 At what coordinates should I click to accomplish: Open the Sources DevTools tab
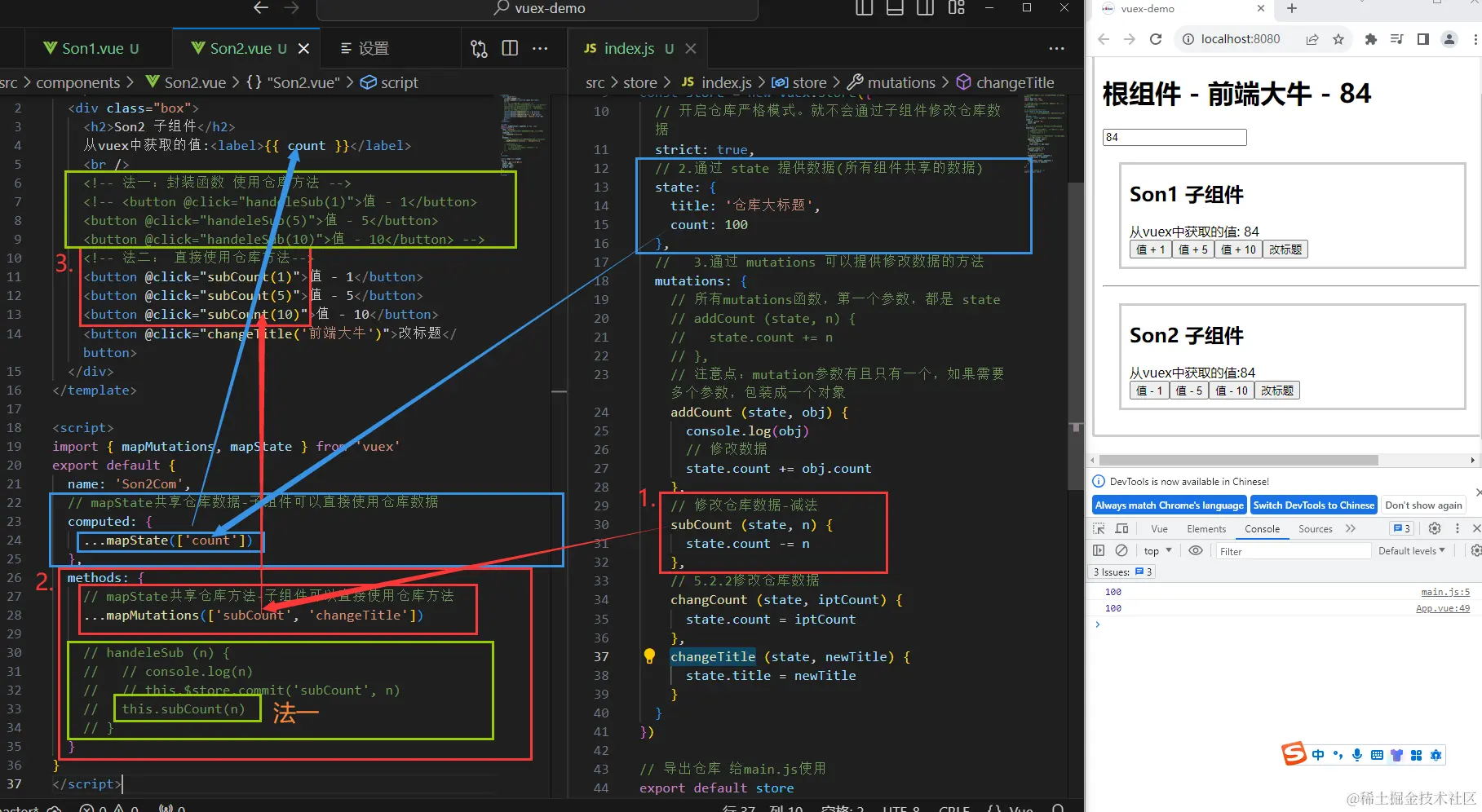[1315, 529]
